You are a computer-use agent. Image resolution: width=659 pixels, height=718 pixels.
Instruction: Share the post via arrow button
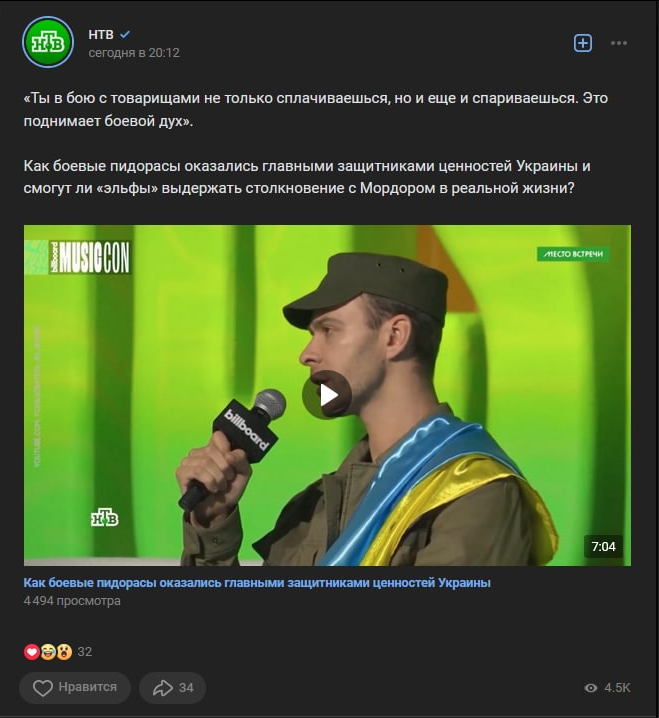pos(173,687)
